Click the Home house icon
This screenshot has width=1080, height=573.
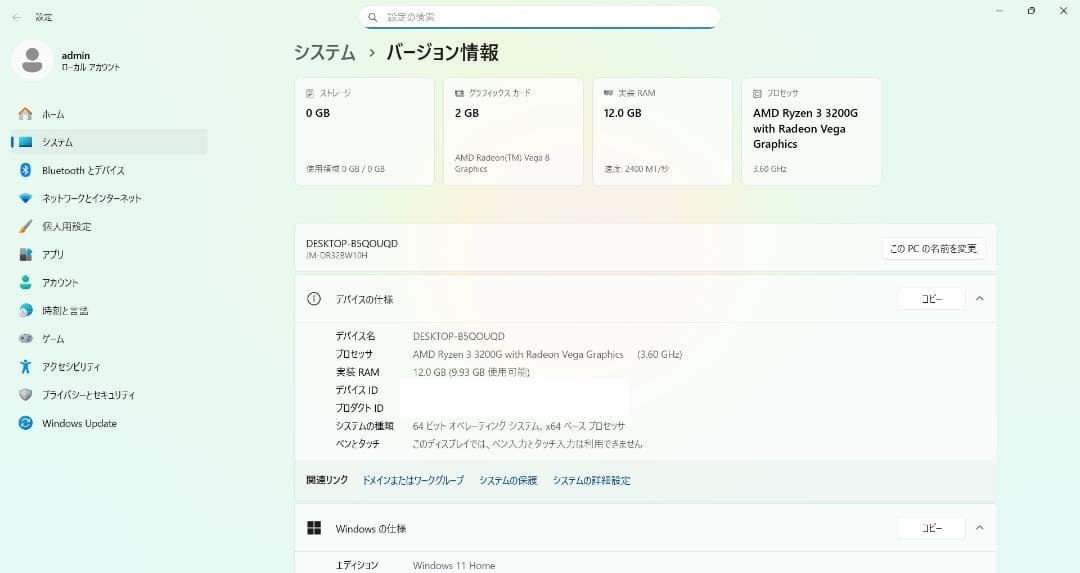pos(25,114)
